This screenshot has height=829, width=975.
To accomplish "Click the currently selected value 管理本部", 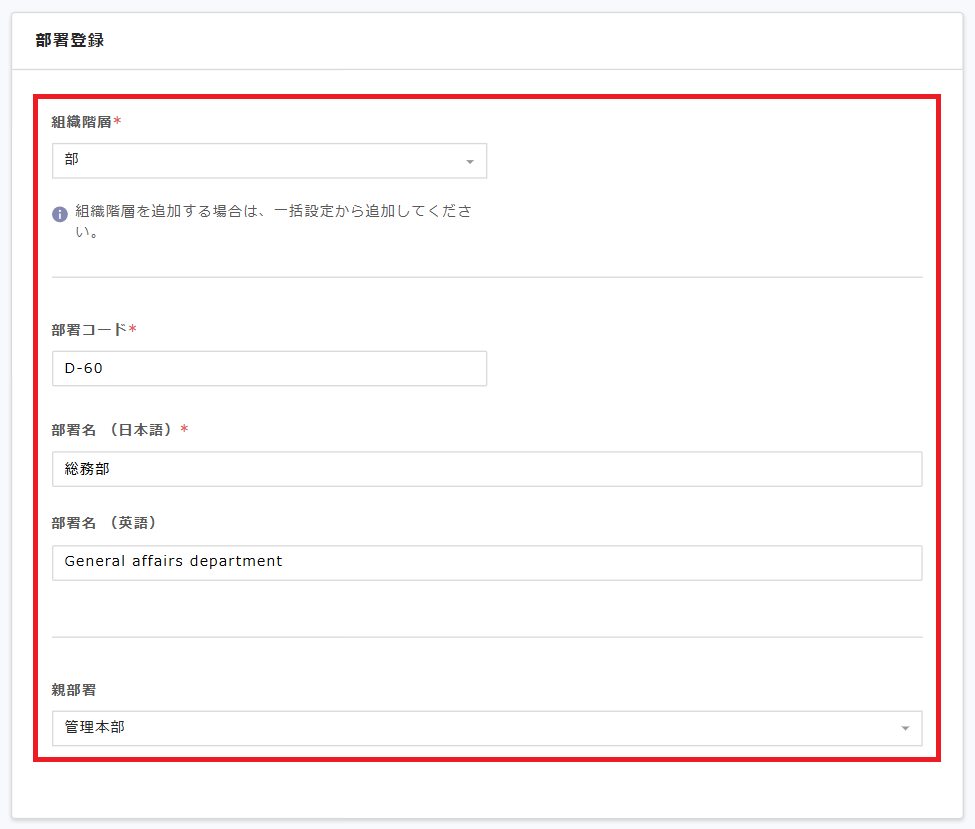I will (x=88, y=728).
